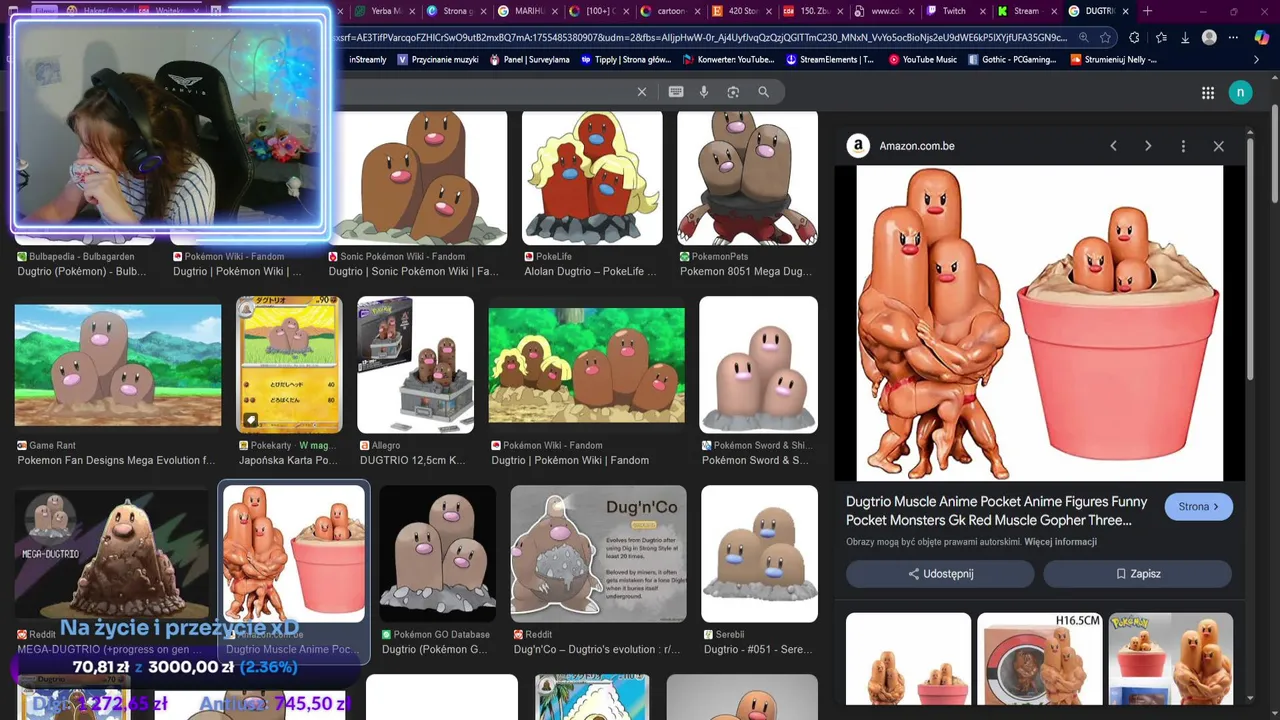Click the magnifier search button

(x=763, y=92)
